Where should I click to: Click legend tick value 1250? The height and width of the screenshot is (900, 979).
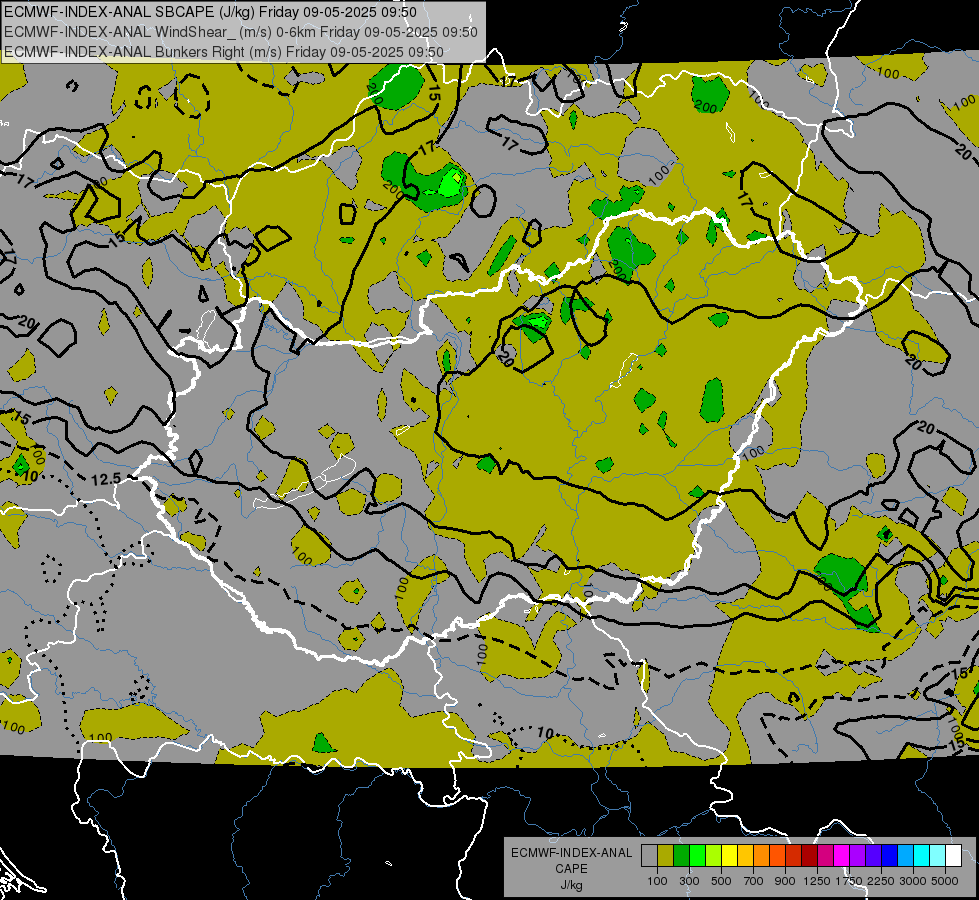coord(817,881)
